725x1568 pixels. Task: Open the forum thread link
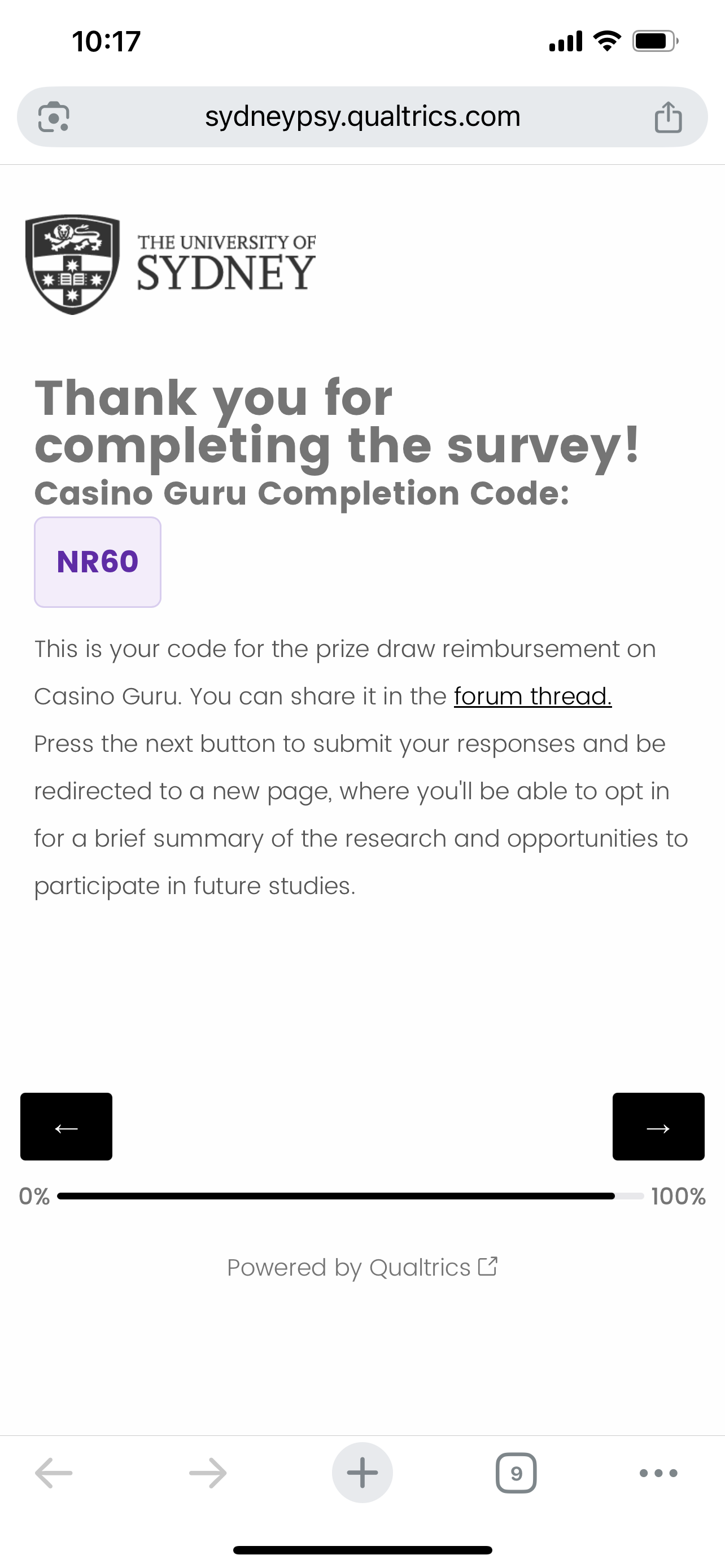(532, 697)
